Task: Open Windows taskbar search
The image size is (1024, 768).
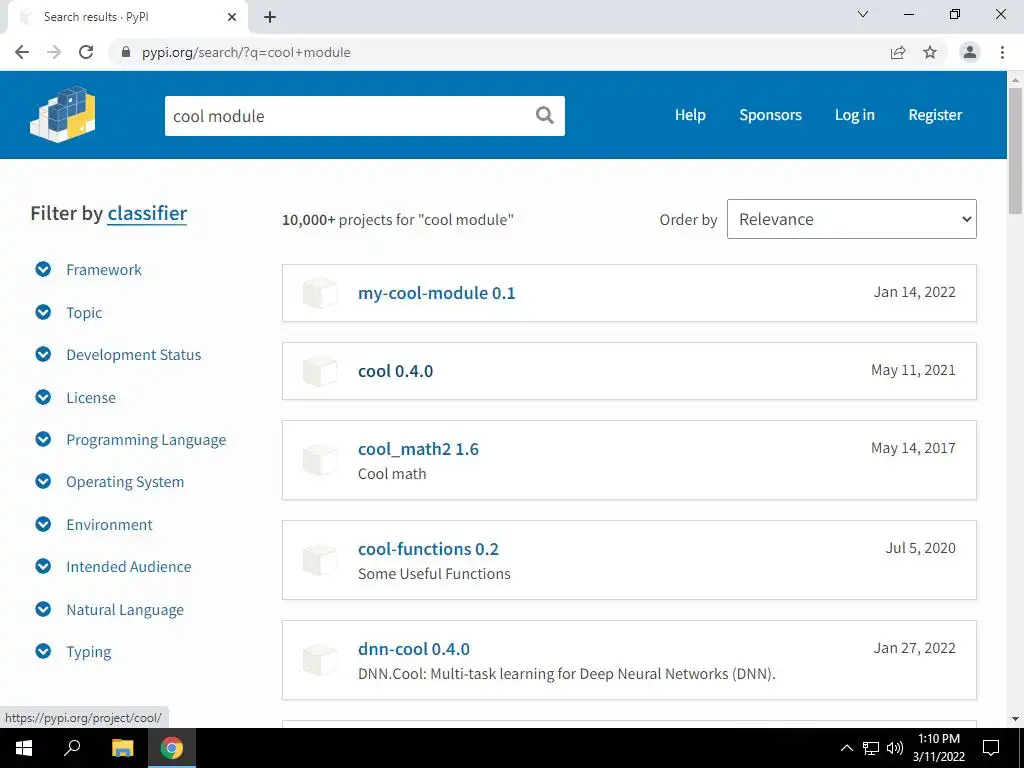Action: point(72,748)
